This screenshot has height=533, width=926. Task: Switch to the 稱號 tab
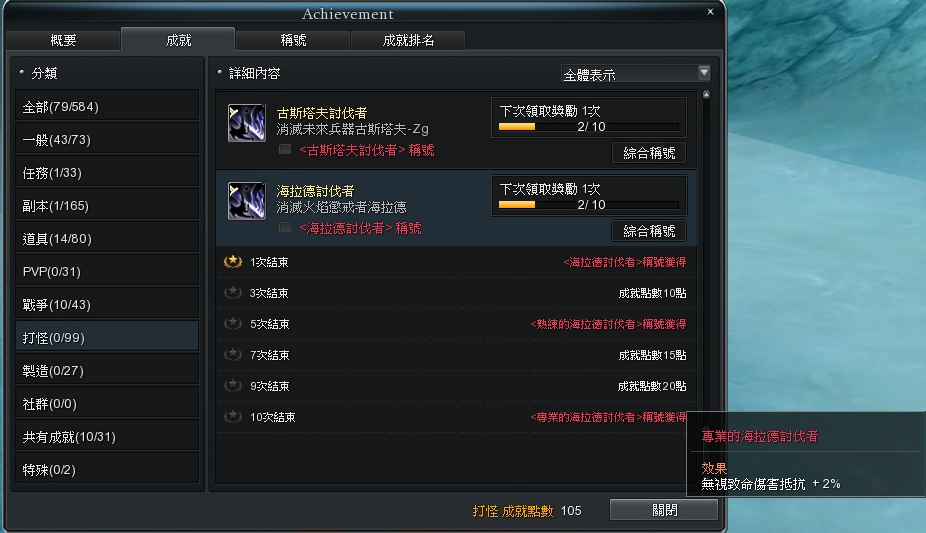pyautogui.click(x=293, y=40)
